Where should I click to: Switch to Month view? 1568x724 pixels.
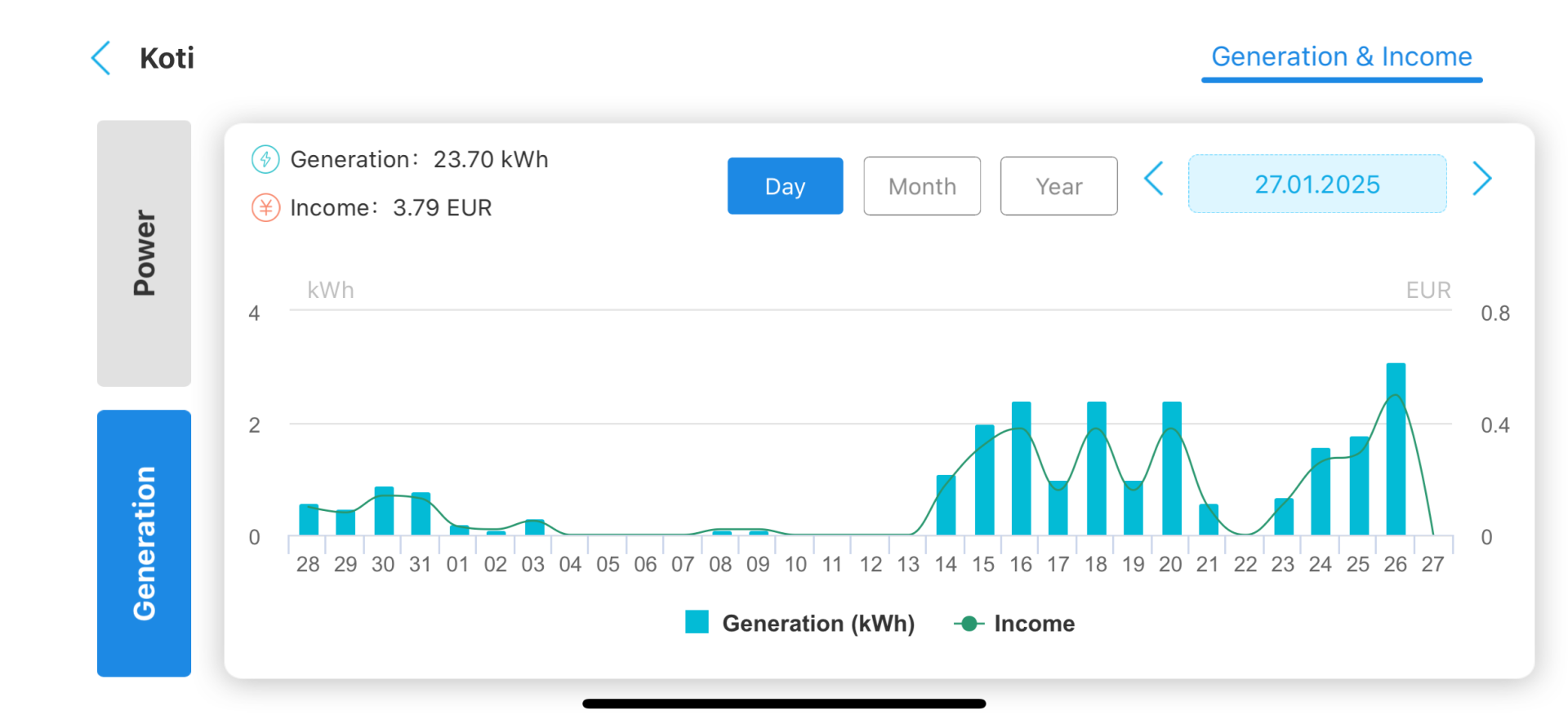click(922, 186)
